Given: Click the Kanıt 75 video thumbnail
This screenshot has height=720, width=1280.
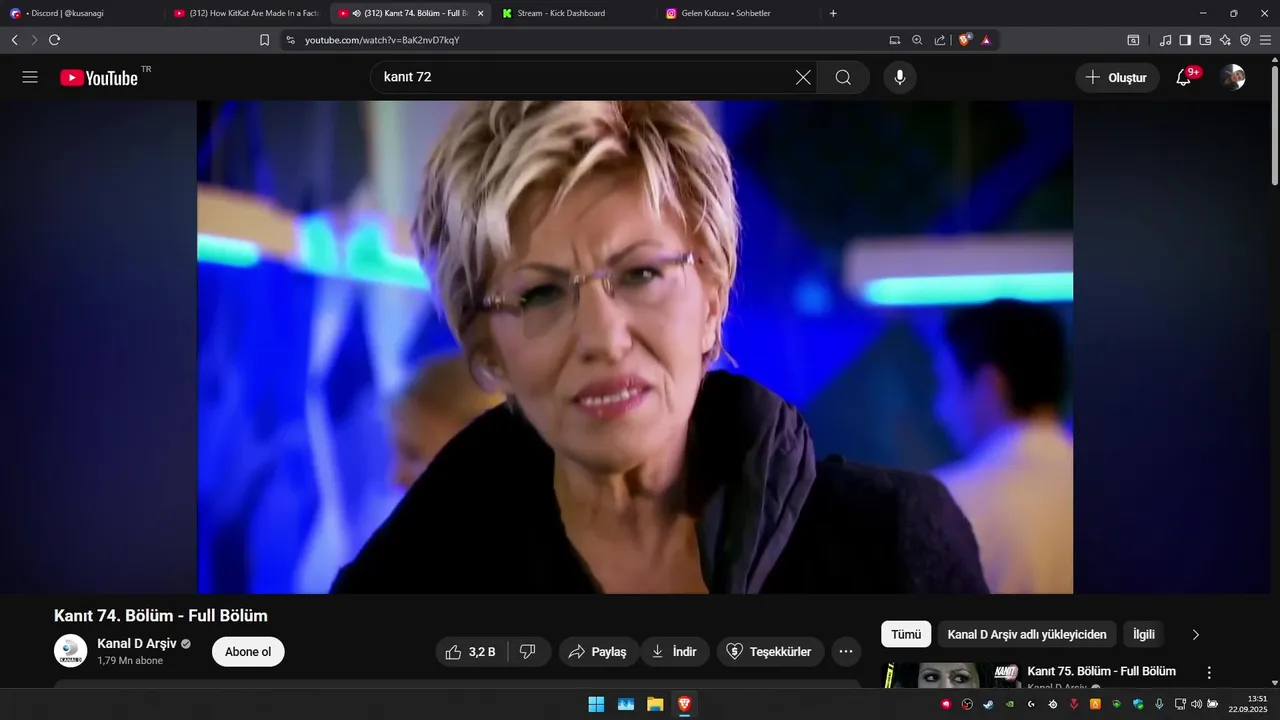Looking at the screenshot, I should (950, 675).
